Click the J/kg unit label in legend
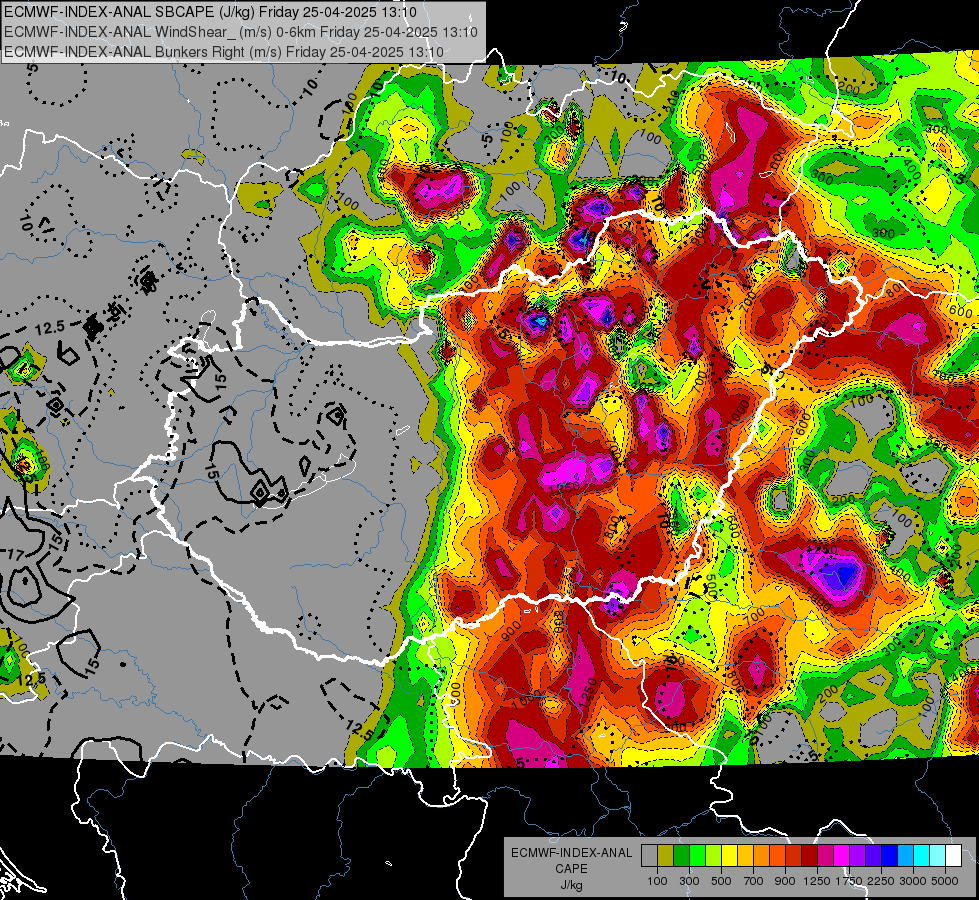 coord(571,886)
